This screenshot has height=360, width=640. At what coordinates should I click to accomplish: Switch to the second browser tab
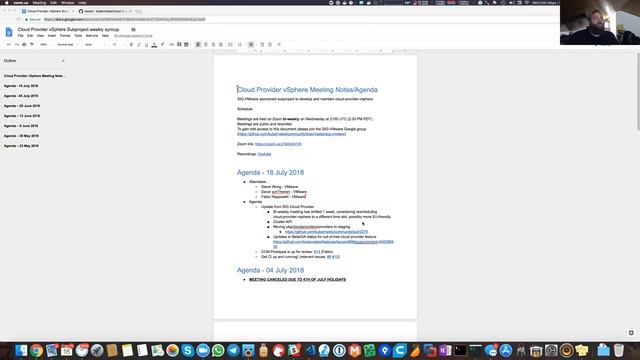104,11
